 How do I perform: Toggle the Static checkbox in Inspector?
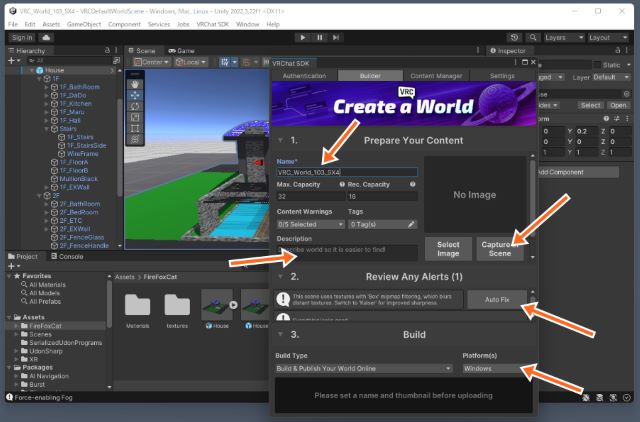pyautogui.click(x=597, y=65)
